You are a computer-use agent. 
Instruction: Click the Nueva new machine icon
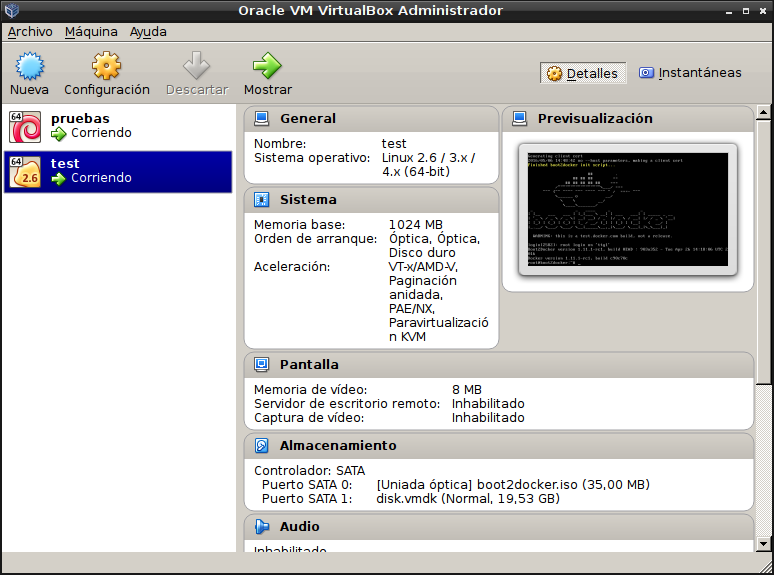(30, 67)
